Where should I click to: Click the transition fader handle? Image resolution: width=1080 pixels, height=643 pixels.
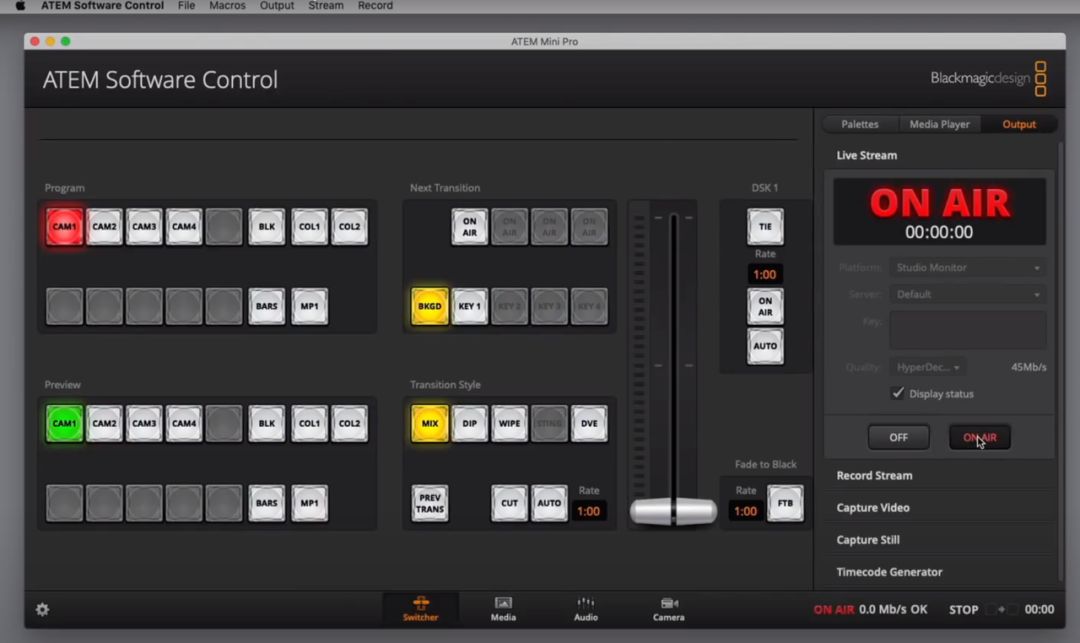point(673,512)
